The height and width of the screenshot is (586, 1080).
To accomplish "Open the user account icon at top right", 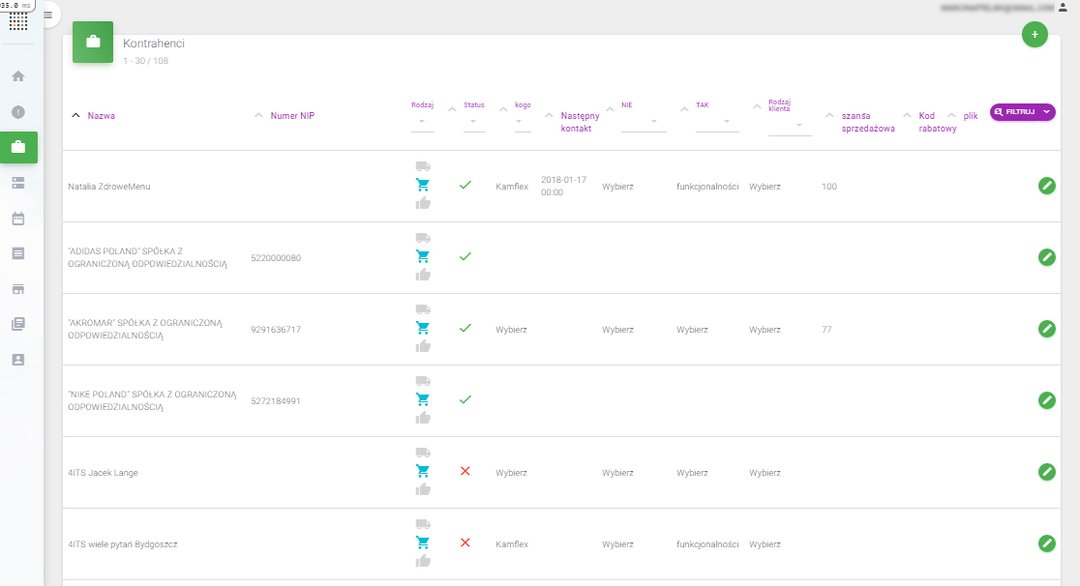I will pos(1062,7).
